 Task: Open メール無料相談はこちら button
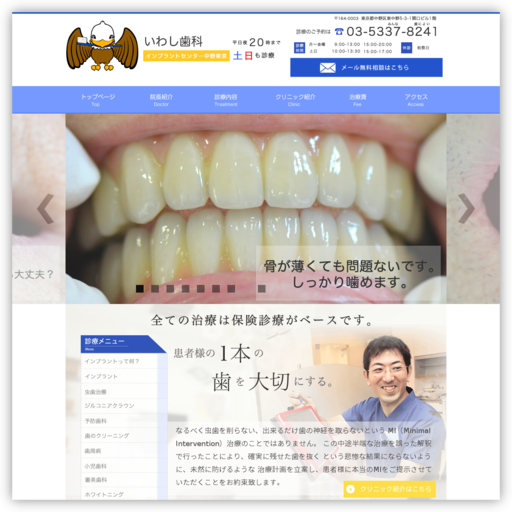(366, 68)
